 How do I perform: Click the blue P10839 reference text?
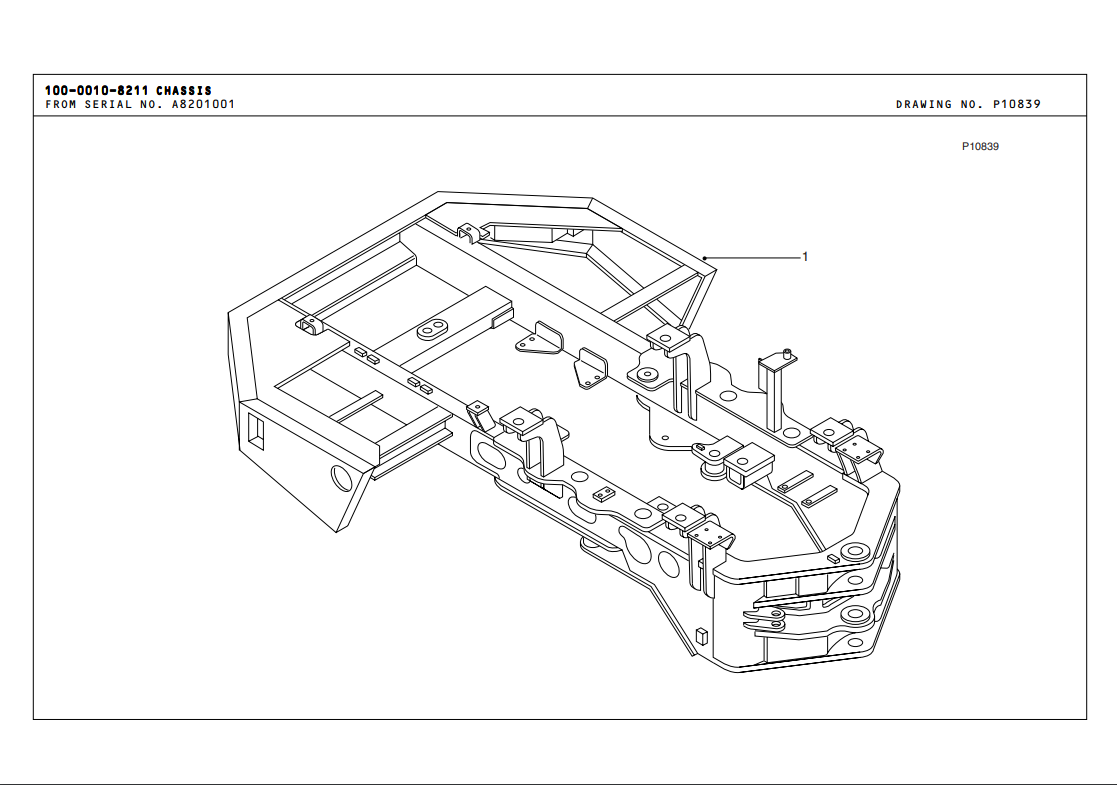point(980,147)
